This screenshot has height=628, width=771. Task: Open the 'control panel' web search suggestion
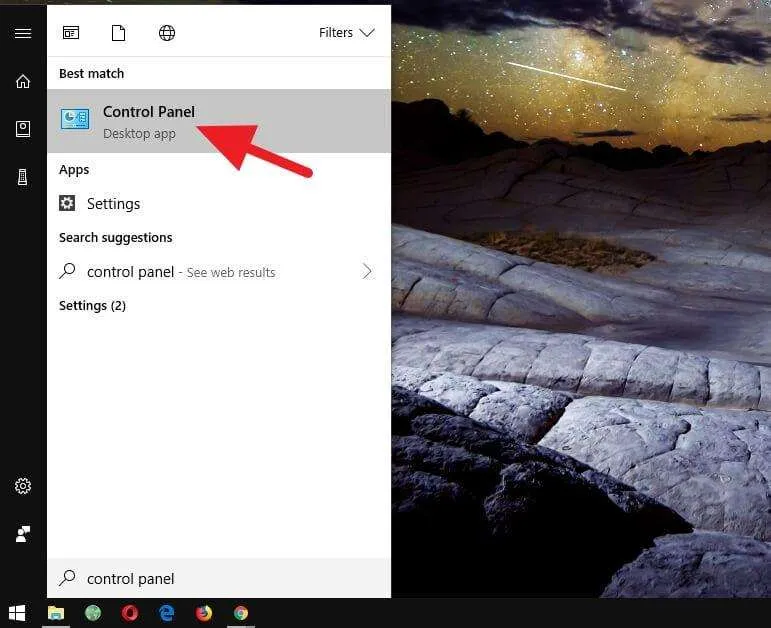click(219, 271)
